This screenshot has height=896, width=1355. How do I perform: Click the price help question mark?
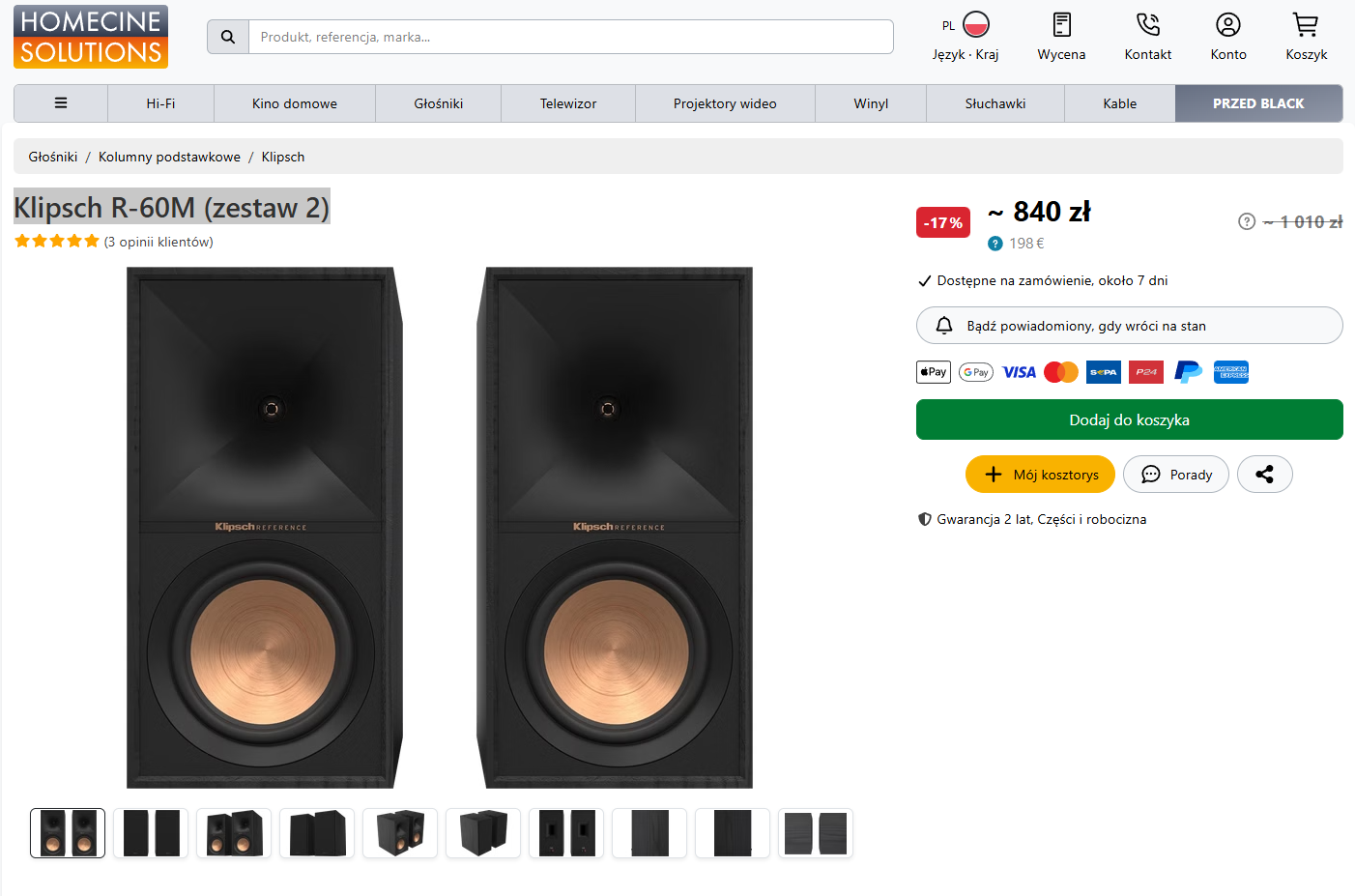point(1247,221)
